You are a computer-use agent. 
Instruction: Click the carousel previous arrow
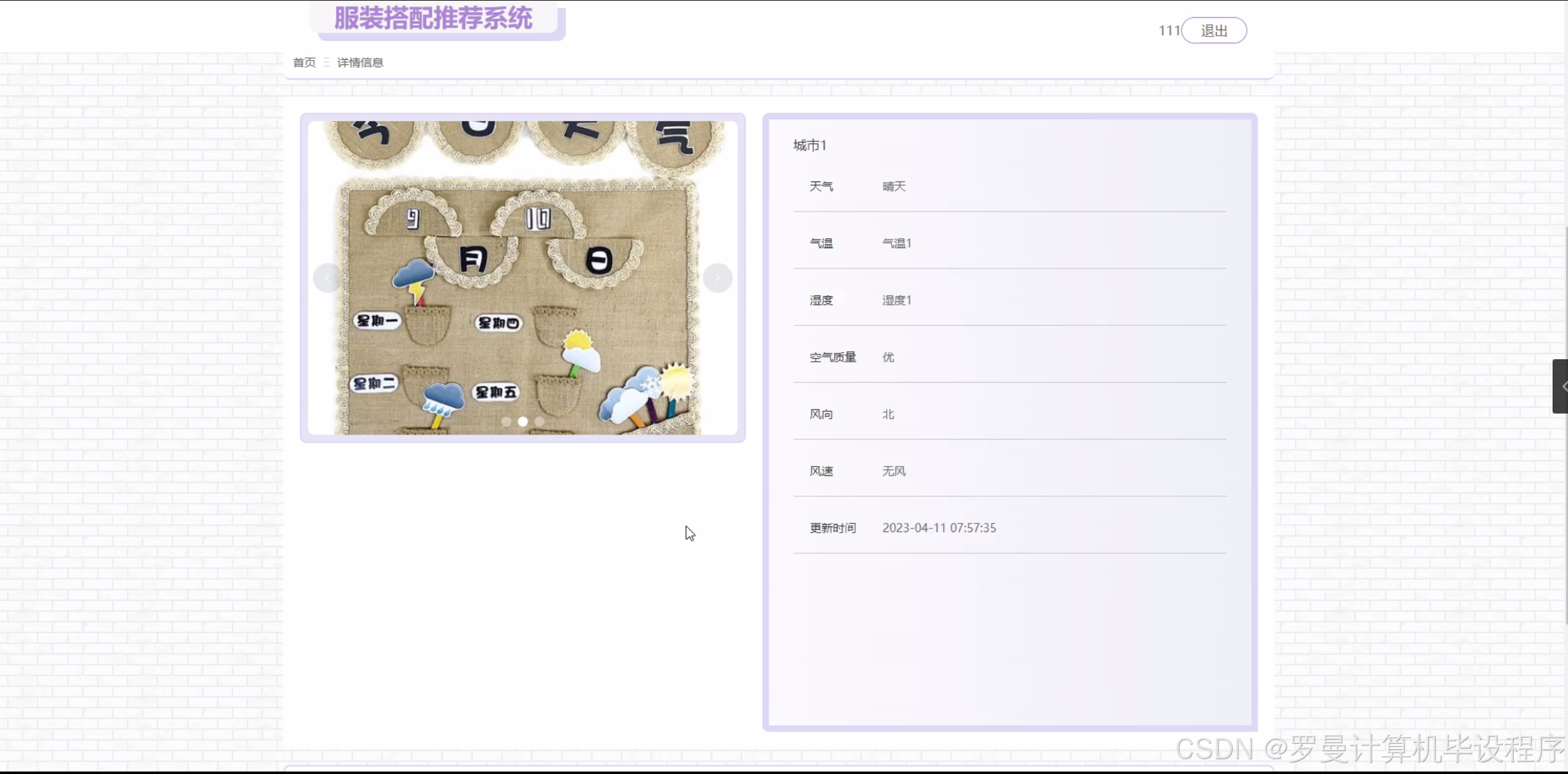pos(327,278)
